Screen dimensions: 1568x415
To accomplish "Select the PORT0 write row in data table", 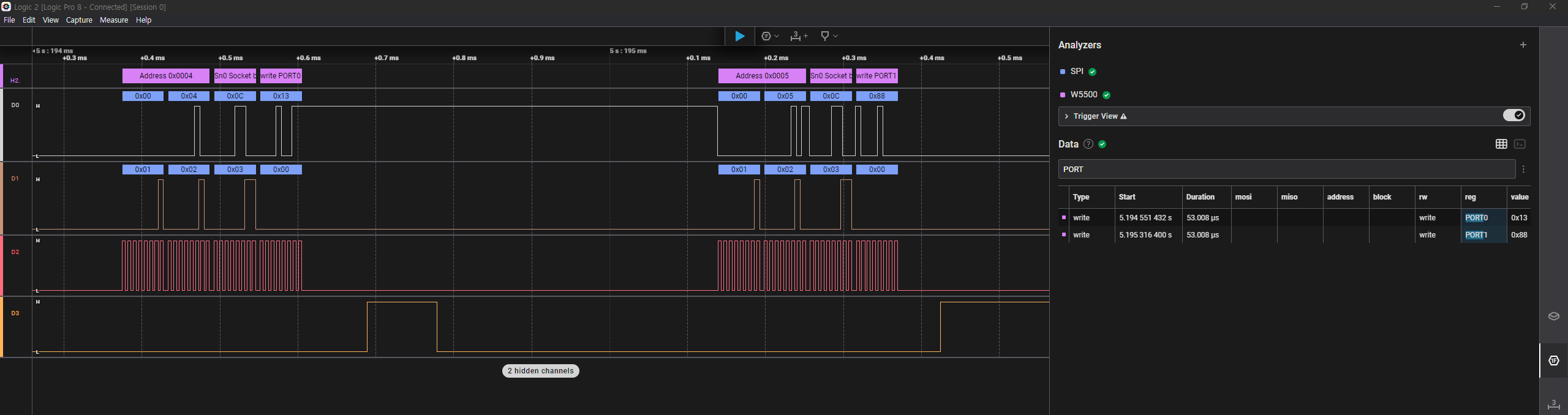I will click(1294, 218).
